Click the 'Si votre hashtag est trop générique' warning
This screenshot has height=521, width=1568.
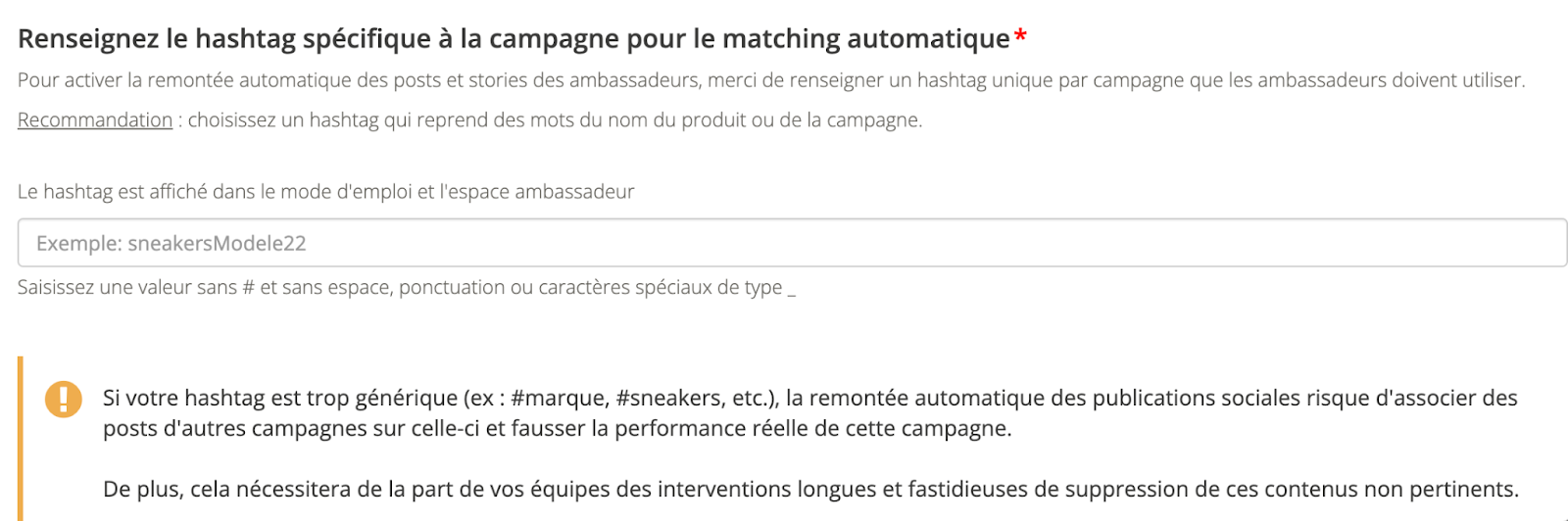click(809, 399)
